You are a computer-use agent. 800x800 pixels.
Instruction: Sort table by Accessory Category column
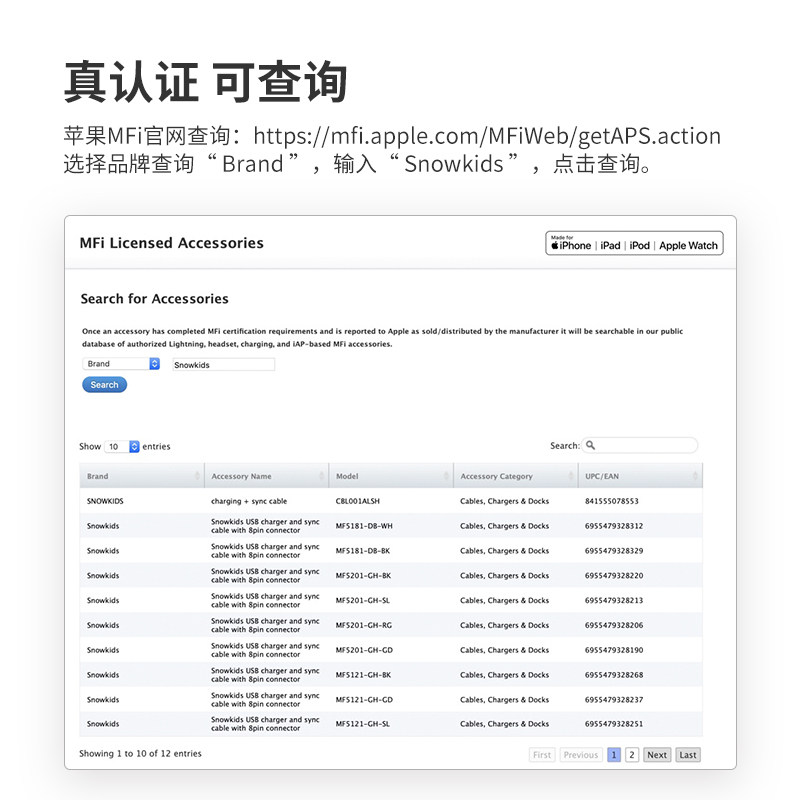click(x=516, y=476)
